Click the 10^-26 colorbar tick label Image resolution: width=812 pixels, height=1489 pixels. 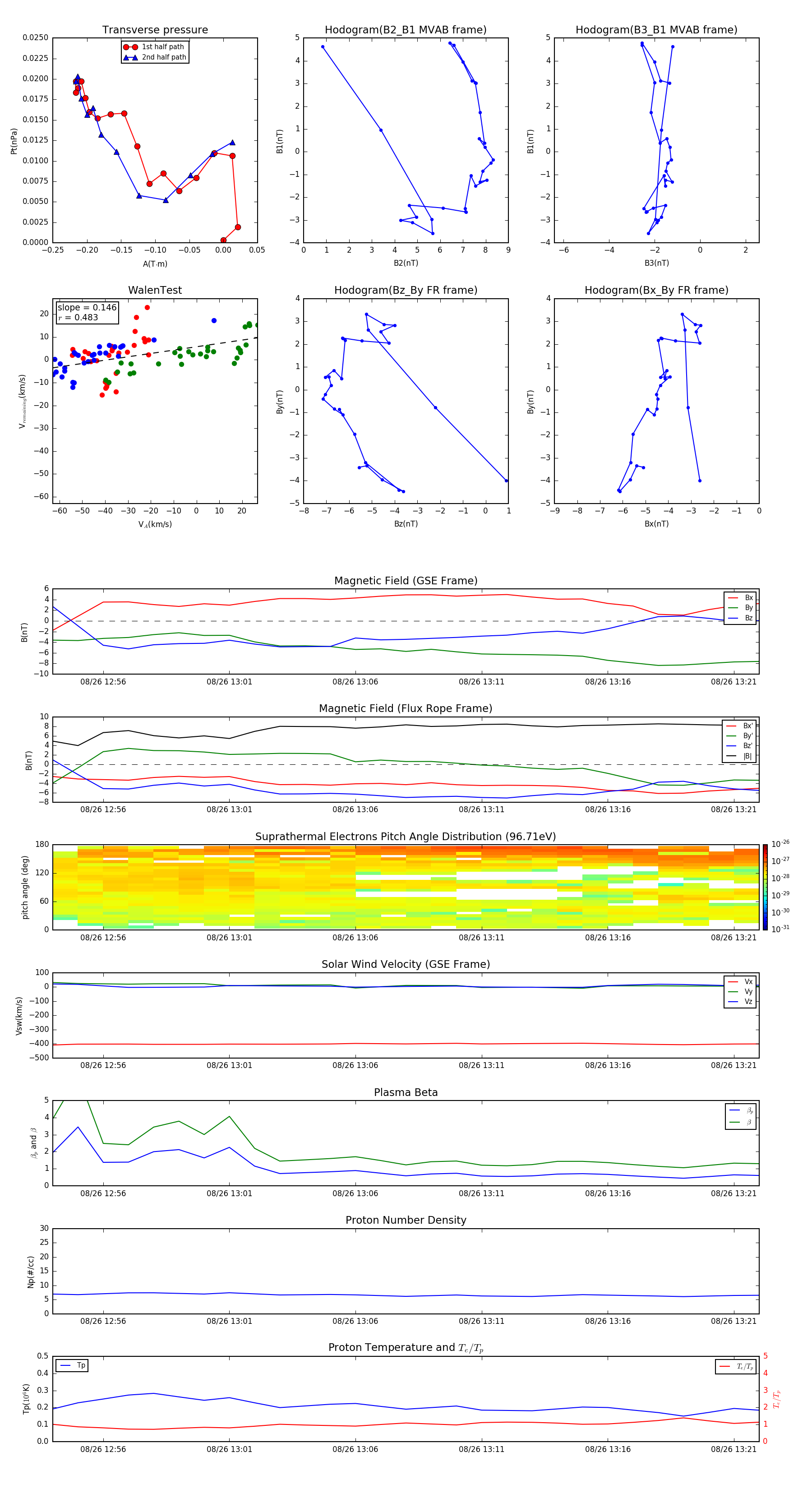click(780, 844)
